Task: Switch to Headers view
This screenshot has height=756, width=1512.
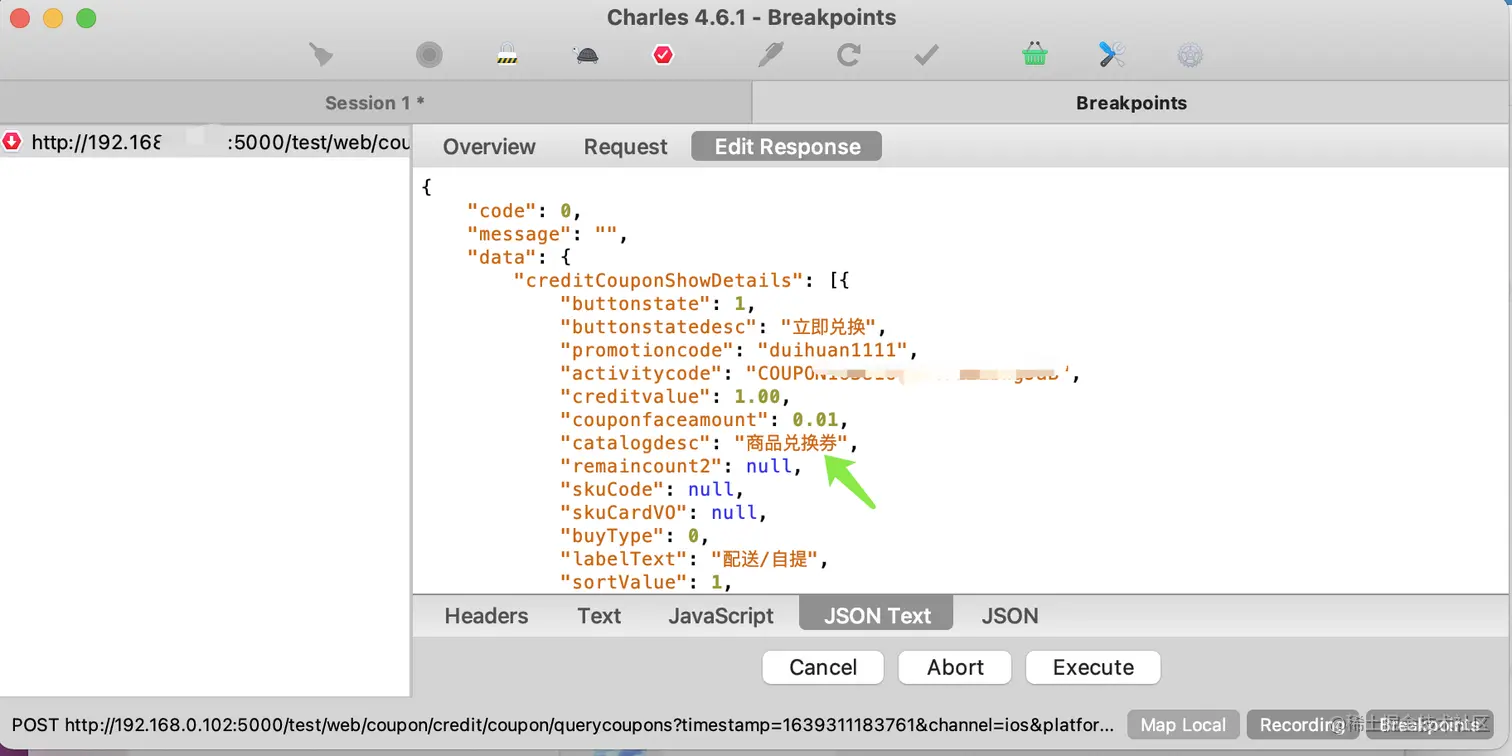Action: (486, 616)
